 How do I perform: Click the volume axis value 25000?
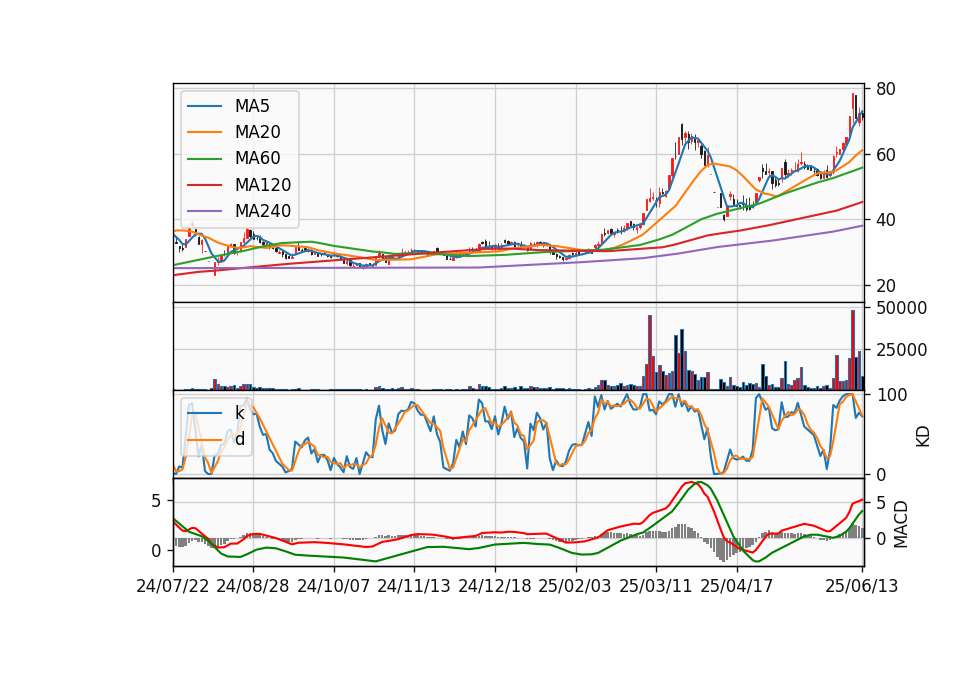point(901,350)
